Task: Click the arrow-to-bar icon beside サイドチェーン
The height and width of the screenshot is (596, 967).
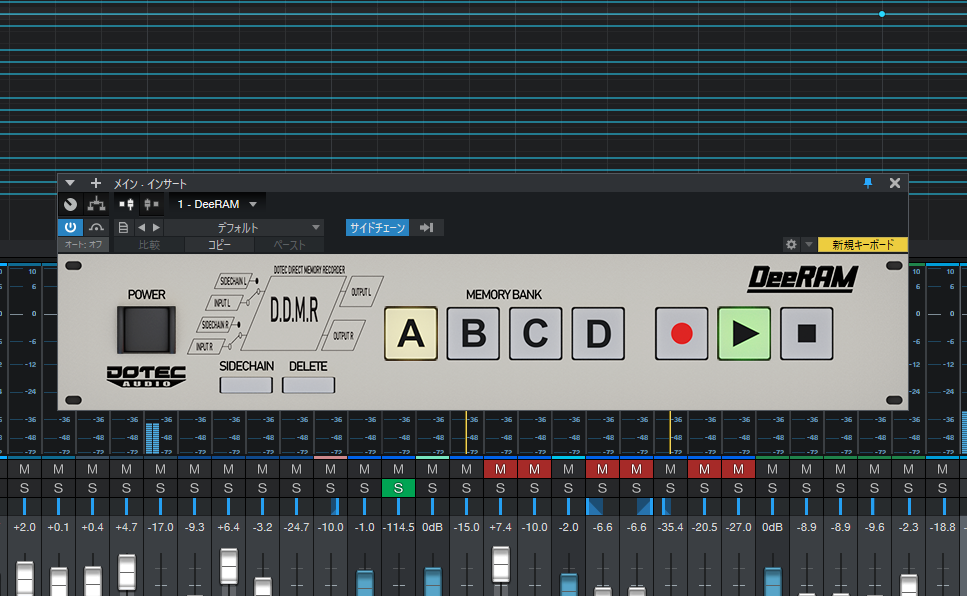Action: [426, 228]
